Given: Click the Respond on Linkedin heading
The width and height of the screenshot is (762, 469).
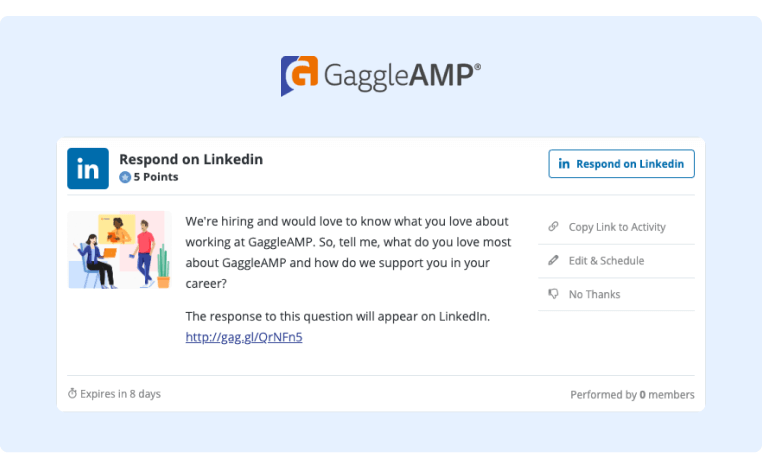Looking at the screenshot, I should click(191, 159).
